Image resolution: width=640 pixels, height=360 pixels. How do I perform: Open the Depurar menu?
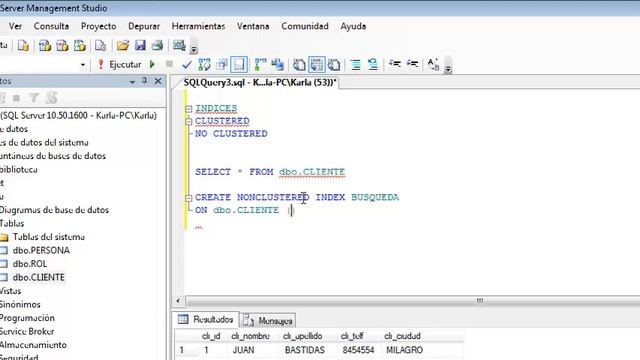pos(144,26)
